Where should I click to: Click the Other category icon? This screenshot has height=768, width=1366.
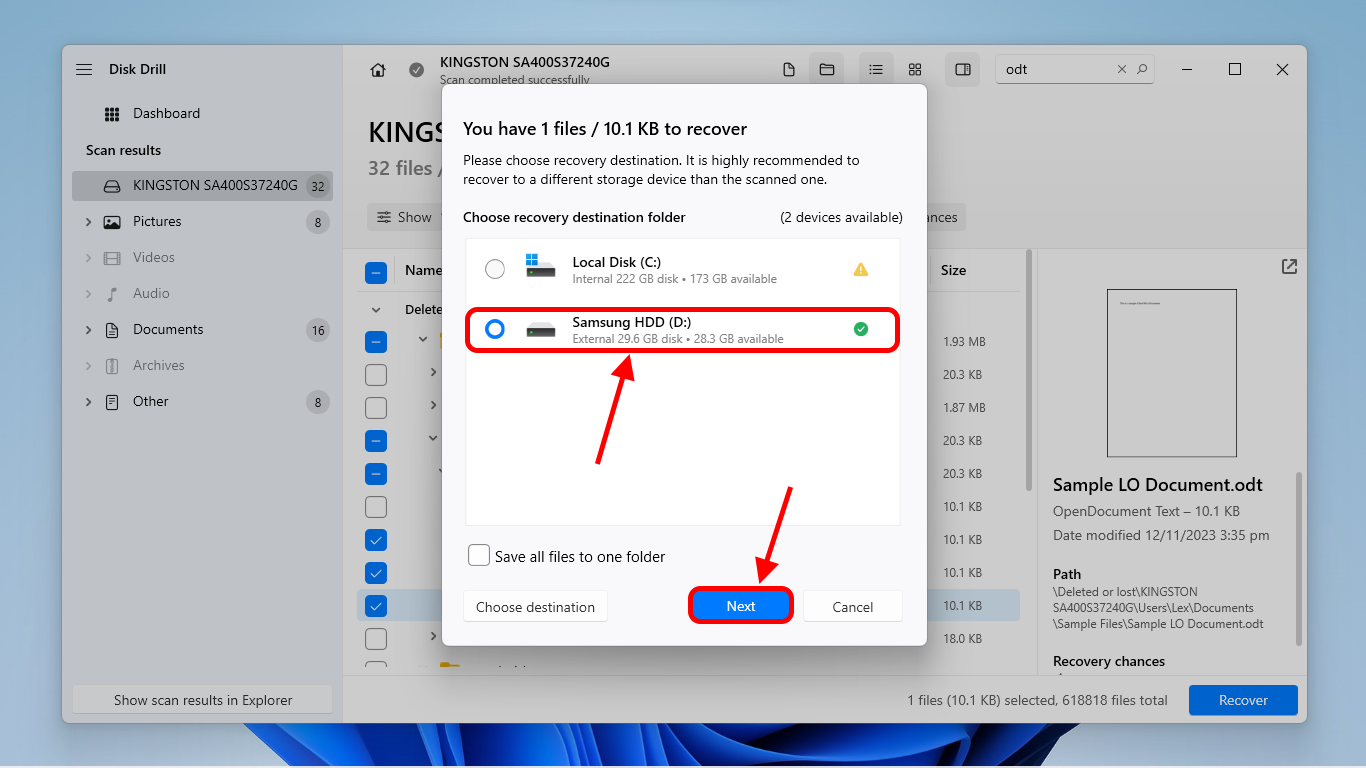click(112, 401)
